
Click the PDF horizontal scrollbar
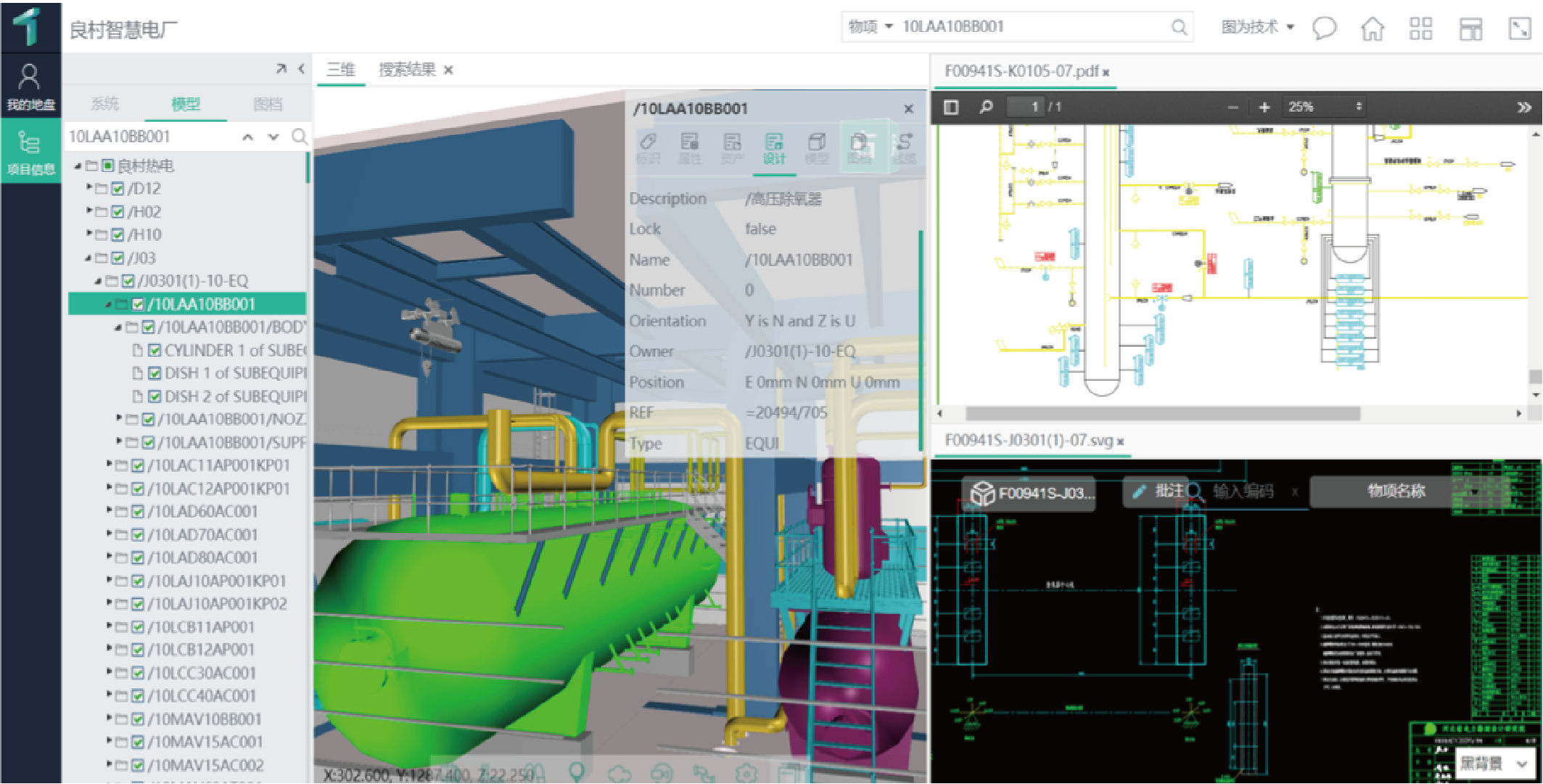pos(1162,413)
